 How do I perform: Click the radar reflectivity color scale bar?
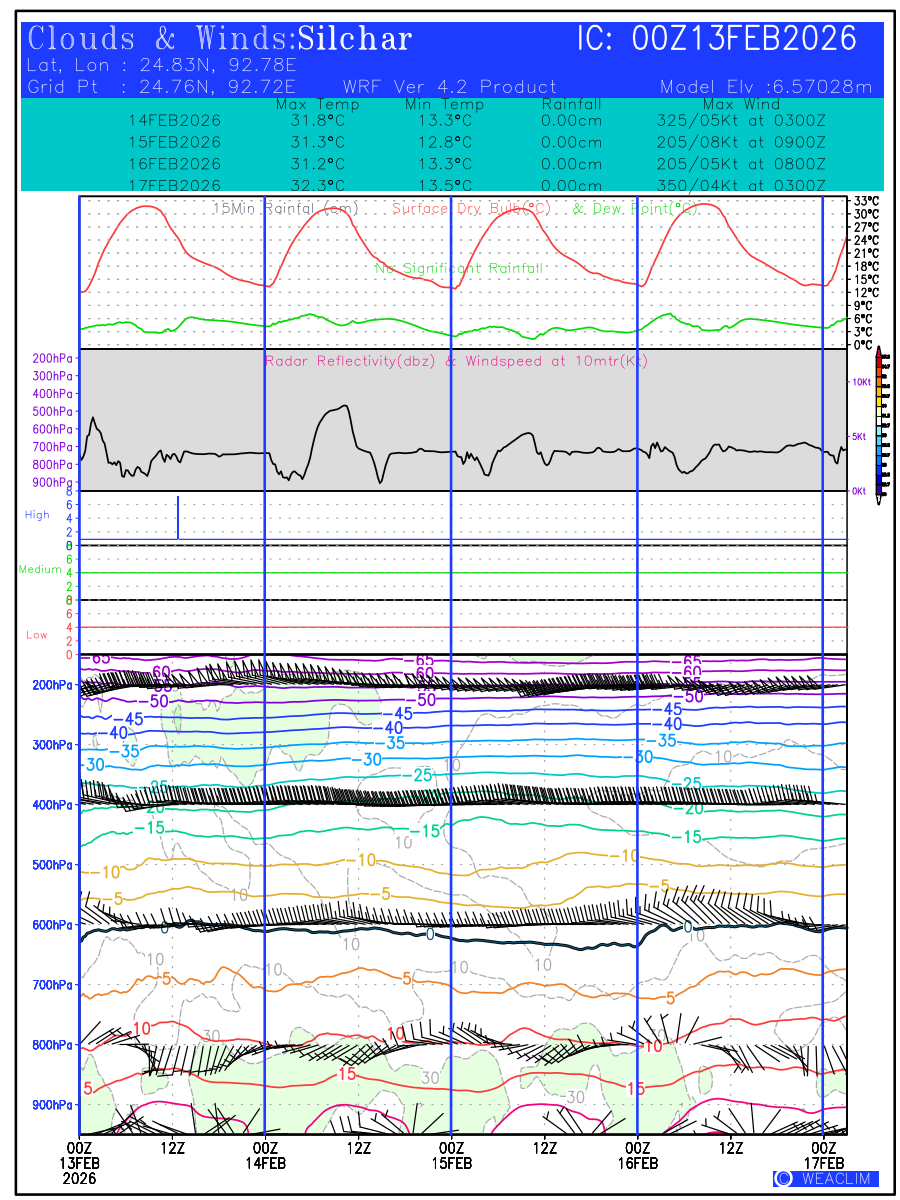click(879, 421)
